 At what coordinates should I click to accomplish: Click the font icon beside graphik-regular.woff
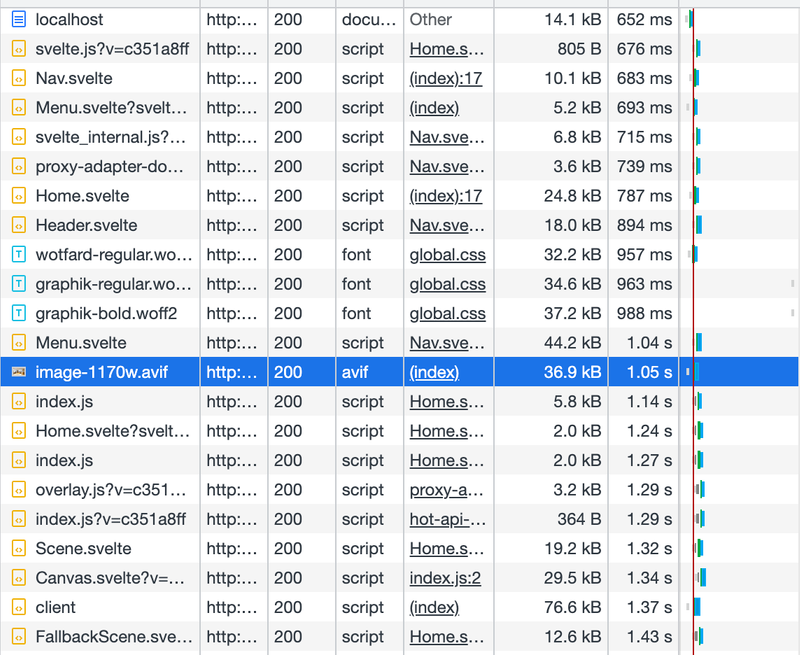[19, 284]
